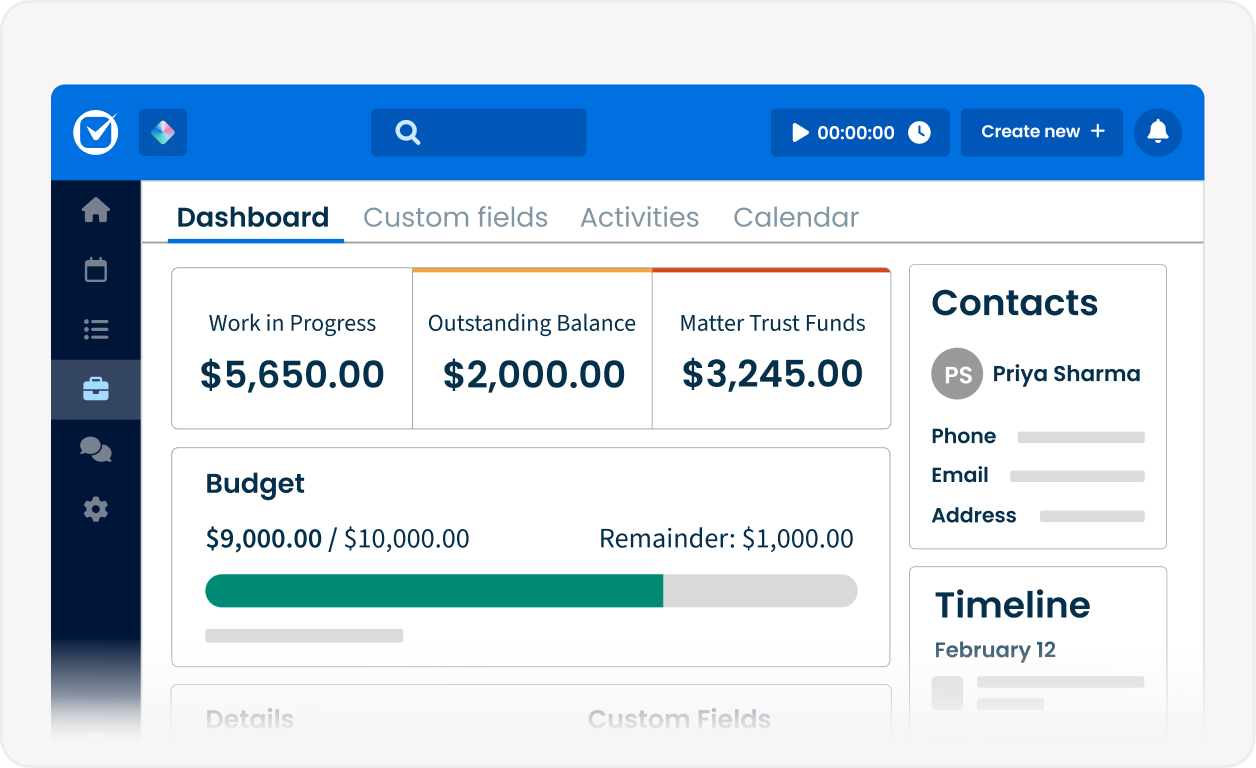Click the search magnifier icon
The image size is (1256, 768).
pos(406,131)
